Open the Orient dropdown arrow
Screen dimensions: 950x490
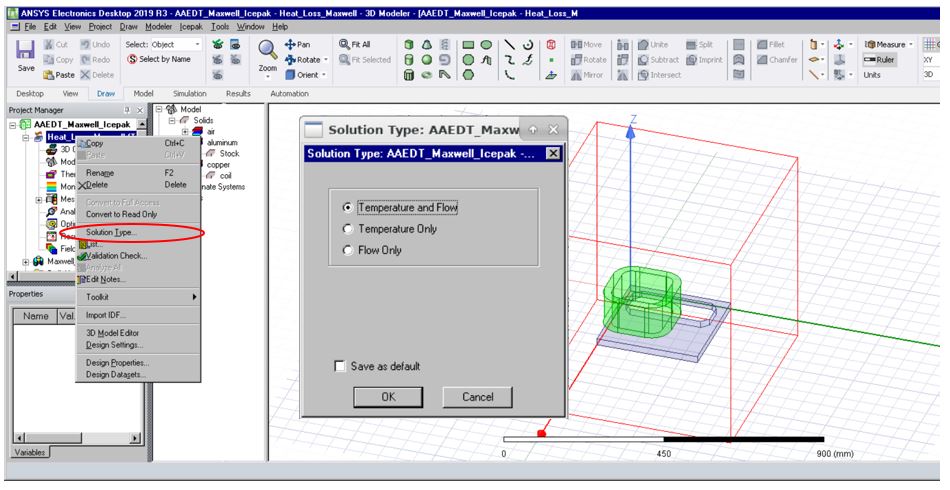324,74
